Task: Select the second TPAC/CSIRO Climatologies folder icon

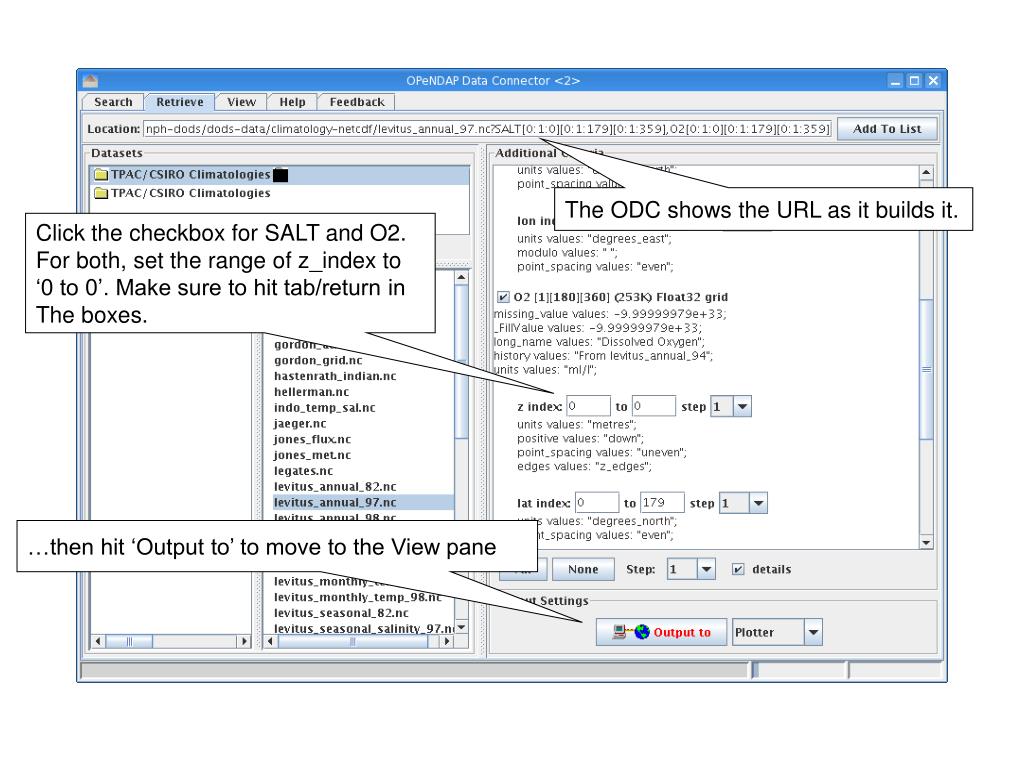Action: point(101,193)
